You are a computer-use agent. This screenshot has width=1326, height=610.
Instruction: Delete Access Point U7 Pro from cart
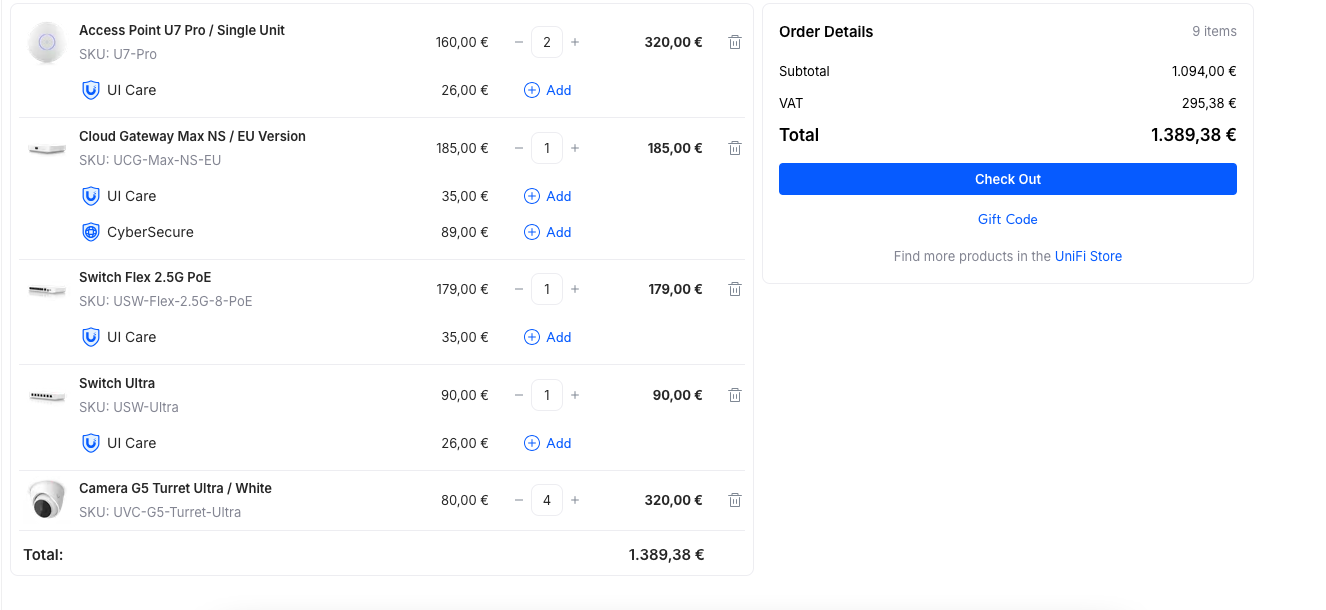click(x=735, y=42)
